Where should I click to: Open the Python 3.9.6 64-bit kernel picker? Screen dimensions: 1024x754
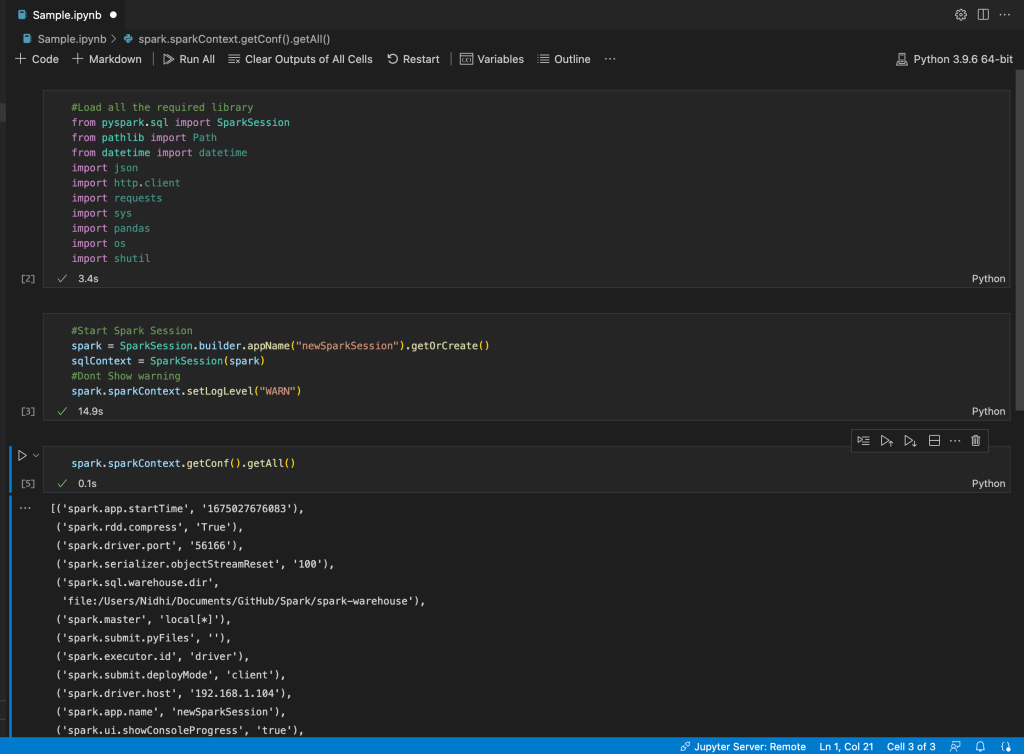tap(954, 59)
